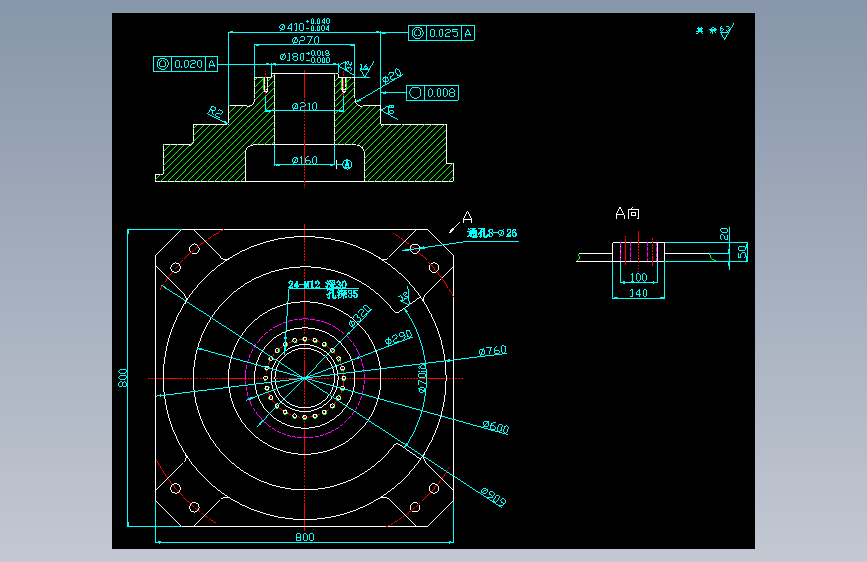Select the 孔深35 hole depth note
Screen dimensions: 867x562
(x=342, y=294)
